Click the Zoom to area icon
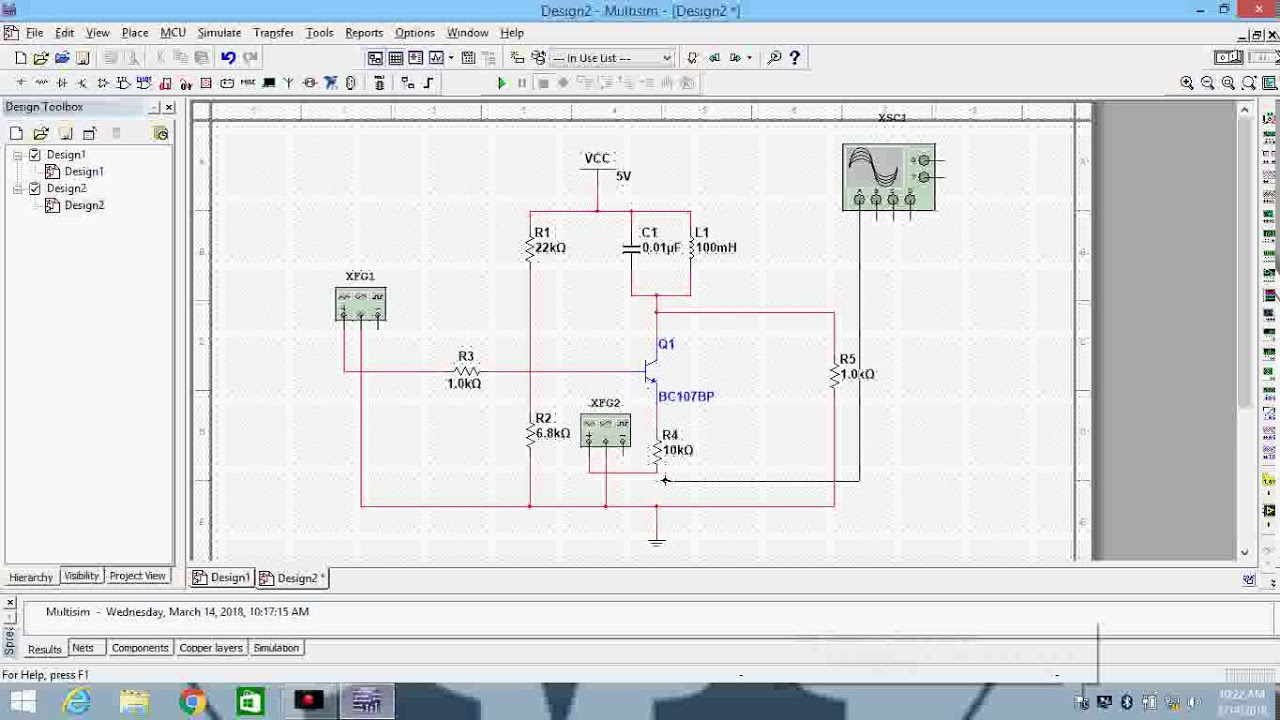 click(x=1228, y=83)
